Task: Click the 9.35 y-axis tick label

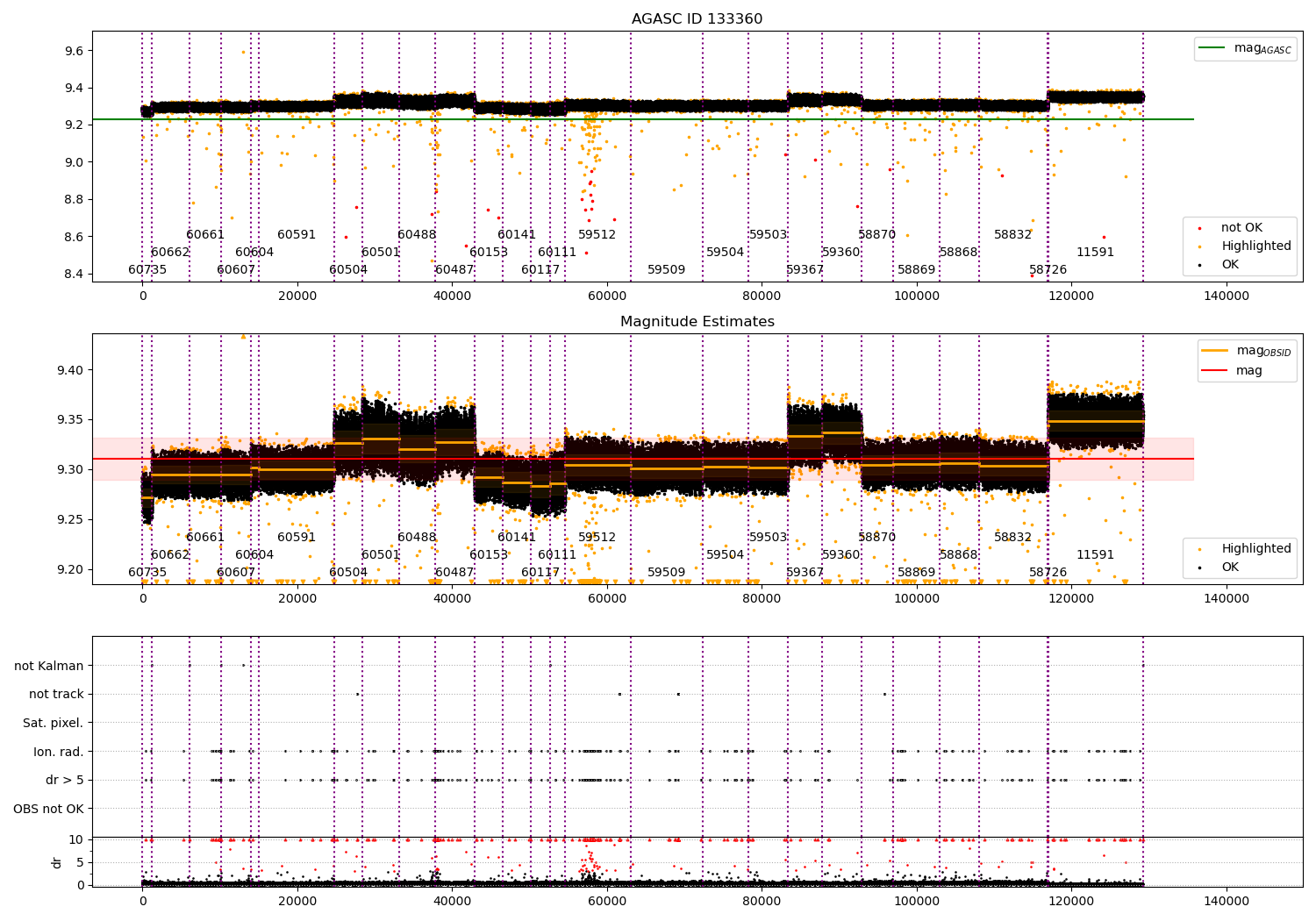Action: coord(70,420)
